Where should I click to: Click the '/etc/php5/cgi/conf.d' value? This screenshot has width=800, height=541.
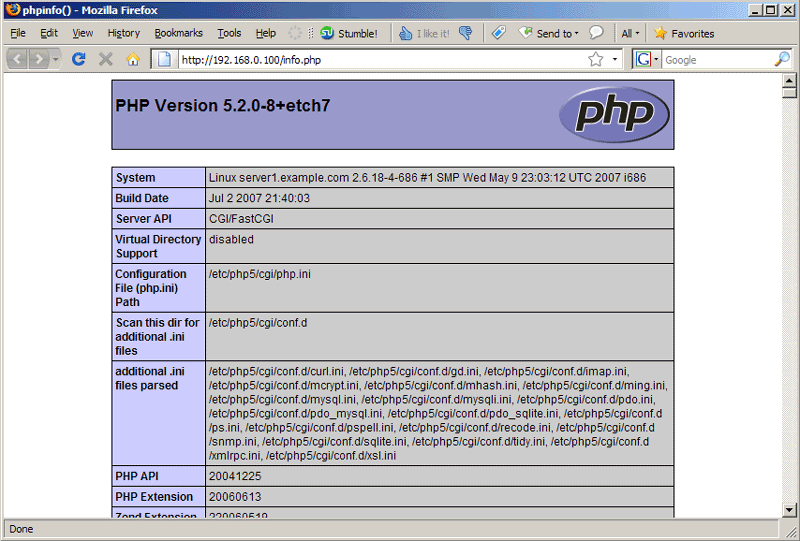[x=258, y=323]
